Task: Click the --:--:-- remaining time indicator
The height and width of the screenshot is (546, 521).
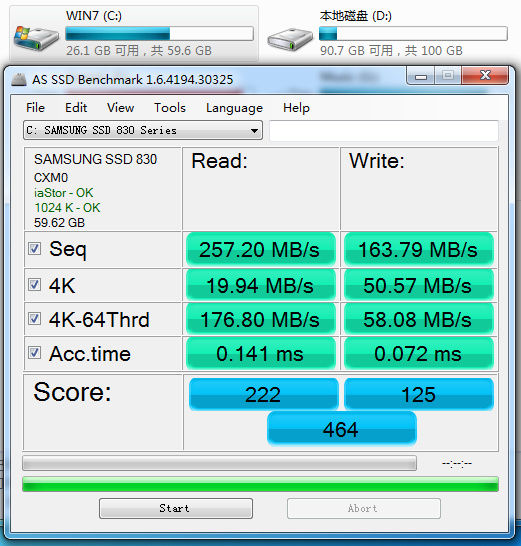Action: [x=457, y=463]
